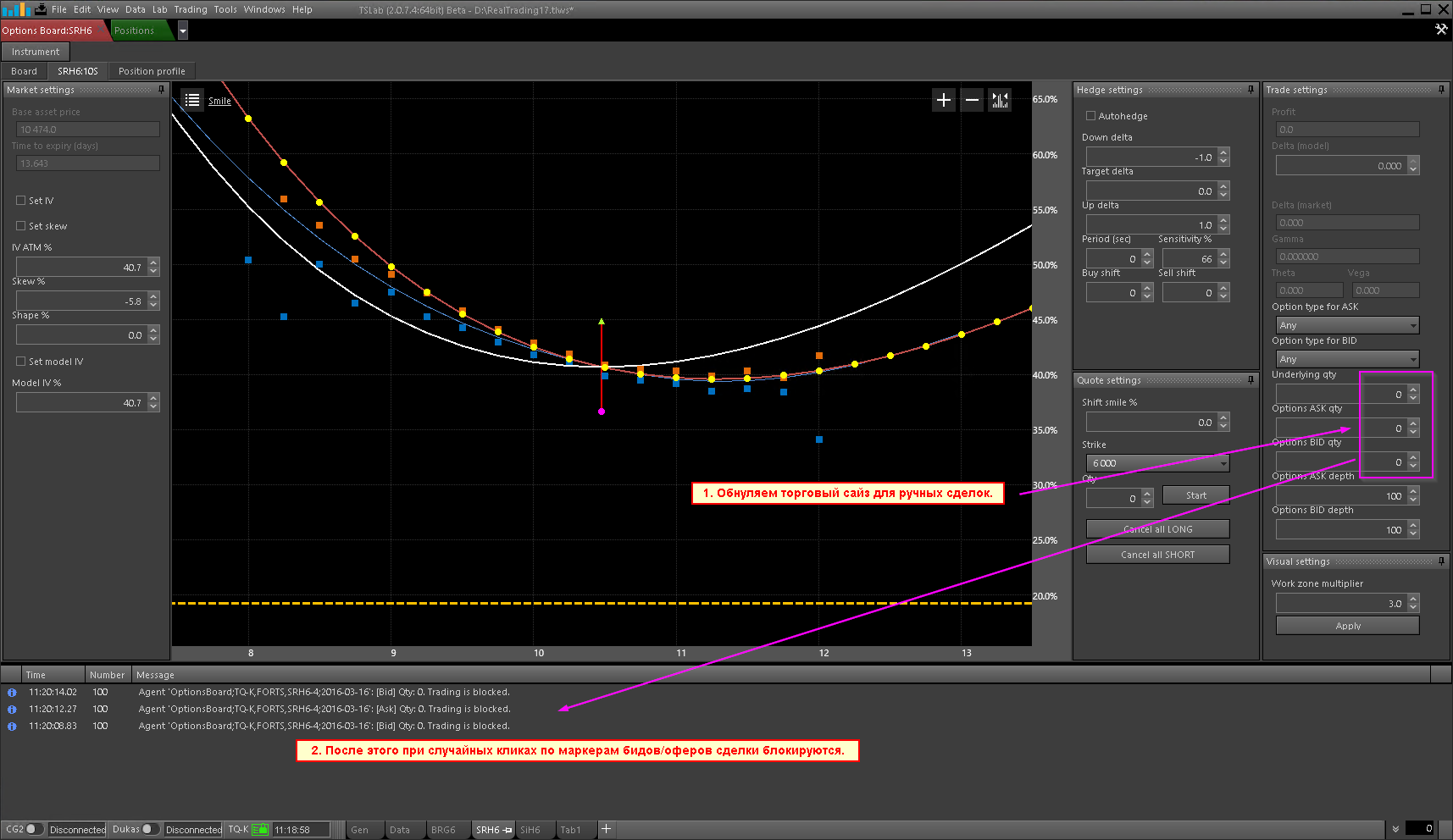Pin the Market settings panel
This screenshot has height=840, width=1453.
(x=161, y=90)
